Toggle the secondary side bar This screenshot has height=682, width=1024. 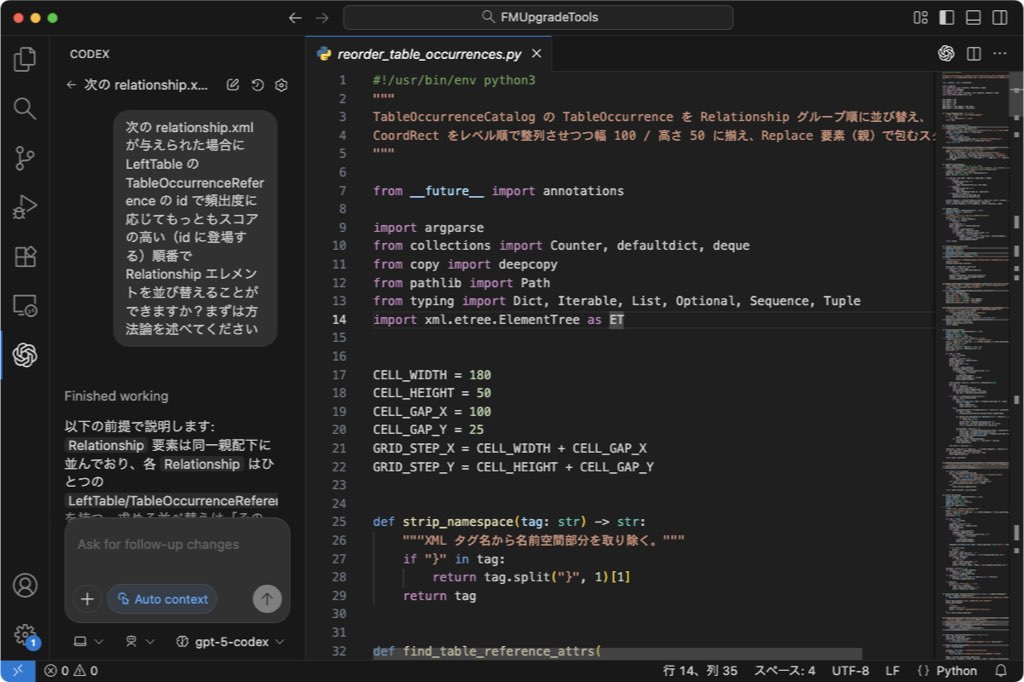click(x=997, y=18)
